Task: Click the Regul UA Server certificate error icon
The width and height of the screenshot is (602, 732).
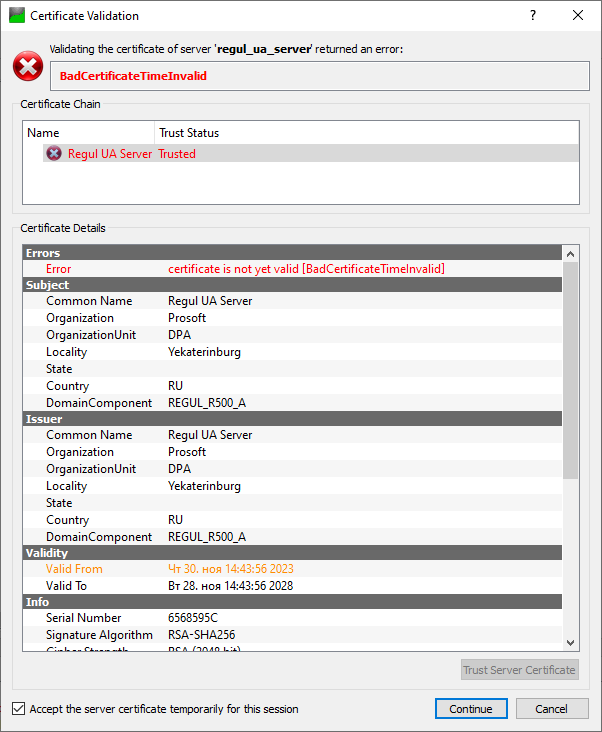Action: point(54,154)
